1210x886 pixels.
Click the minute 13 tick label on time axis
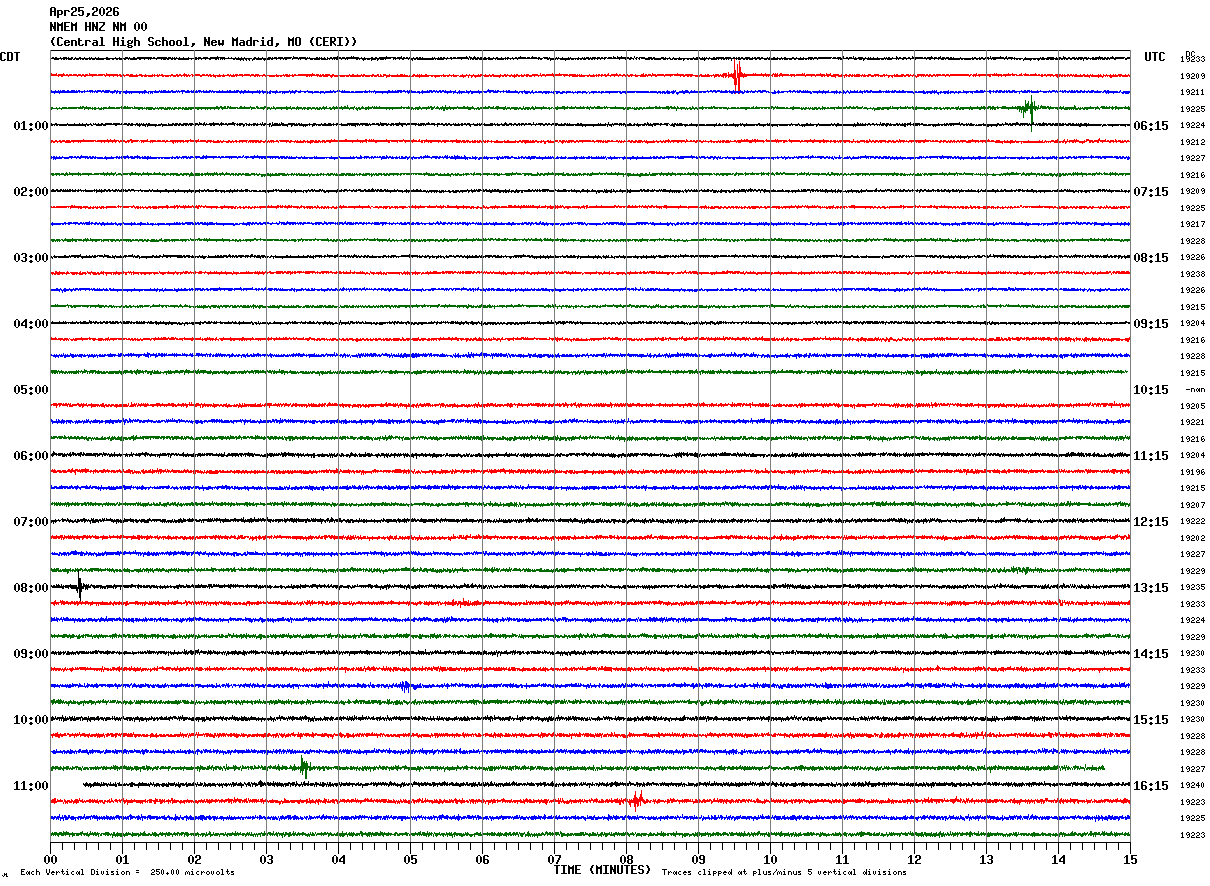[x=986, y=859]
